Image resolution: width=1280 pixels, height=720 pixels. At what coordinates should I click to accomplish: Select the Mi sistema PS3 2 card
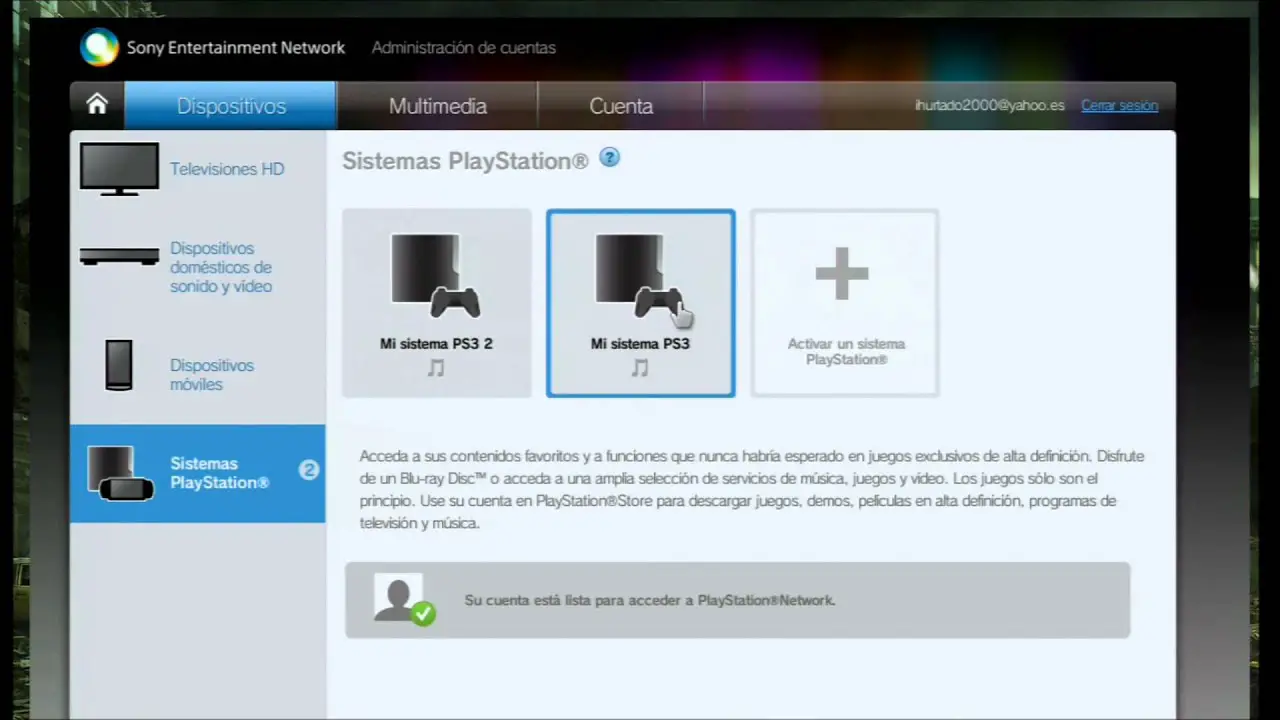tap(437, 303)
